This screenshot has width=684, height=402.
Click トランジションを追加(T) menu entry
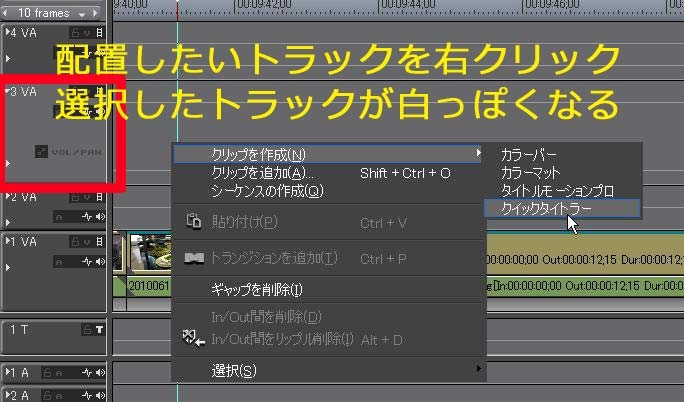pos(328,258)
